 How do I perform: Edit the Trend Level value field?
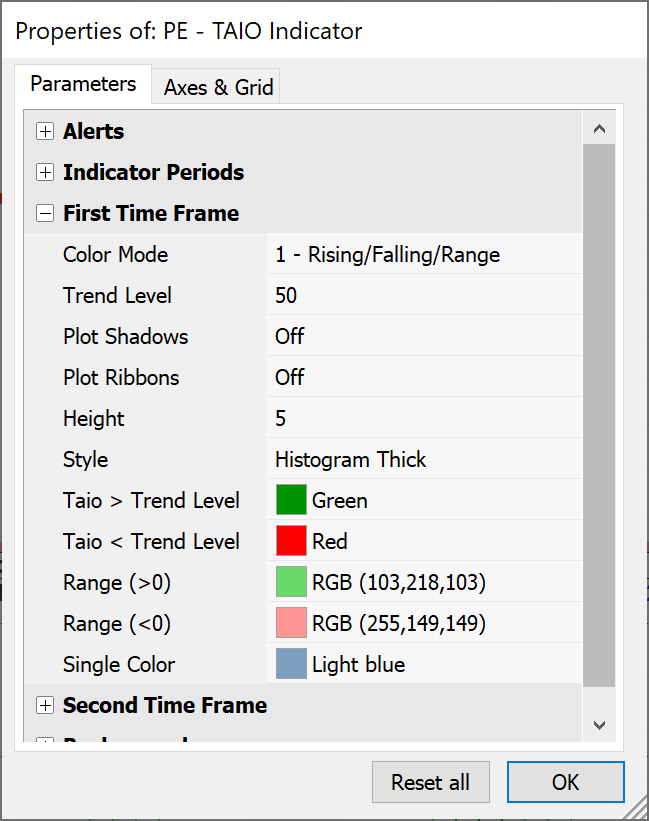pos(422,295)
